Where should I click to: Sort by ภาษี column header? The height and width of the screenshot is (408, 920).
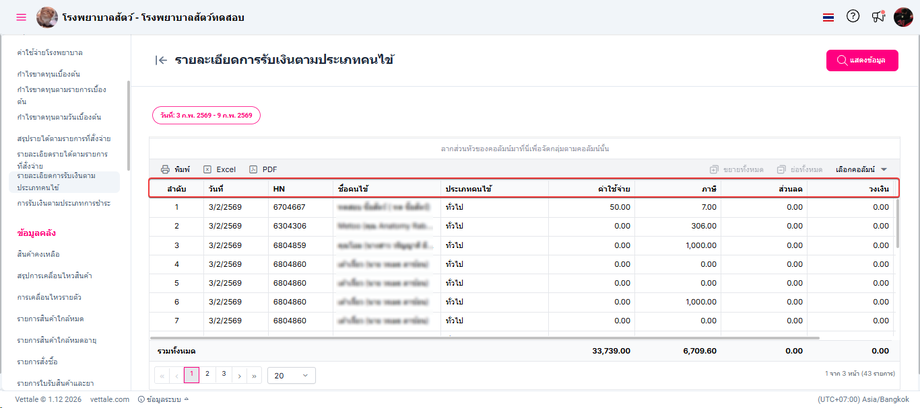pyautogui.click(x=678, y=188)
